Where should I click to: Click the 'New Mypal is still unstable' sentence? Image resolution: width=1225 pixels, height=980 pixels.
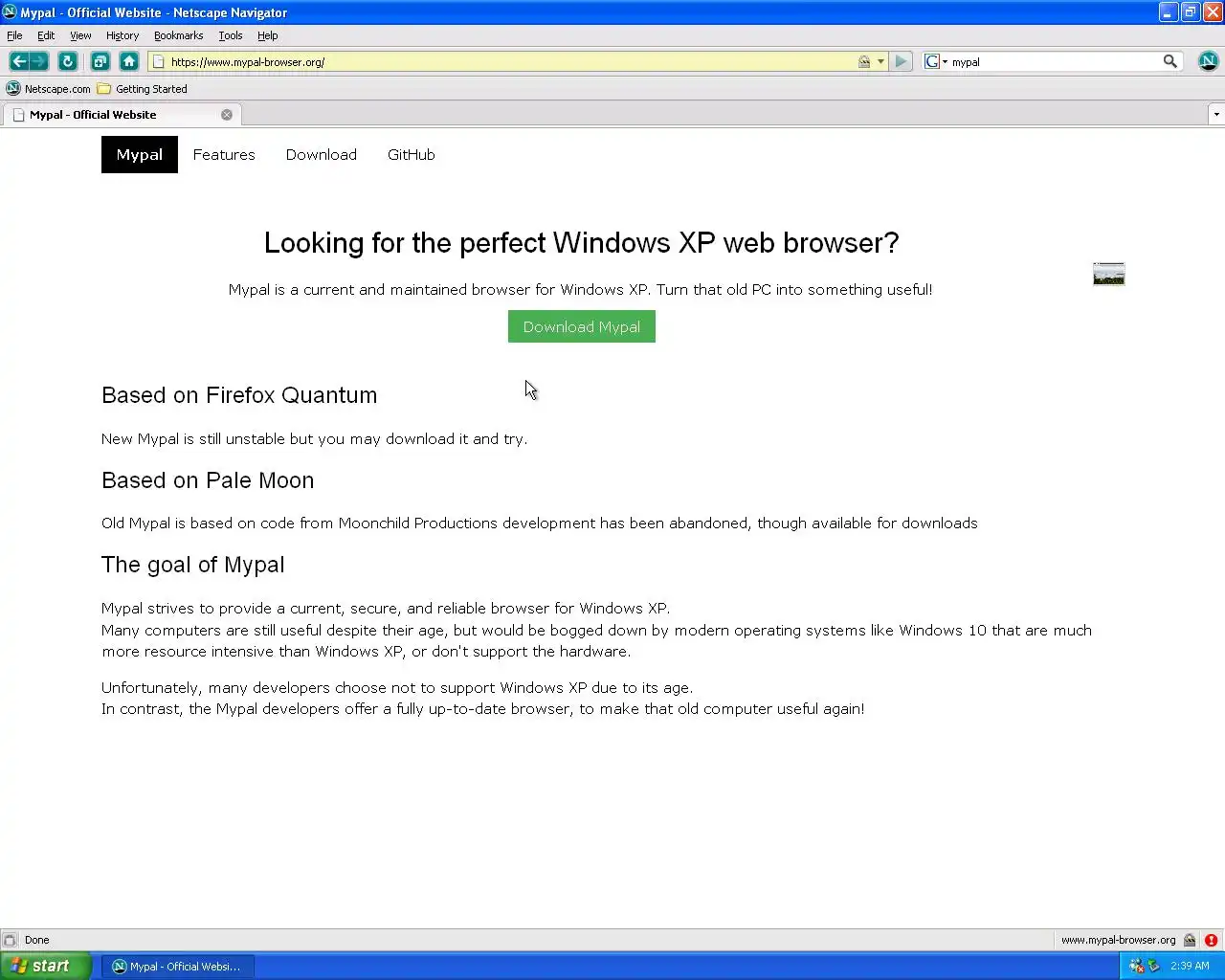(315, 439)
